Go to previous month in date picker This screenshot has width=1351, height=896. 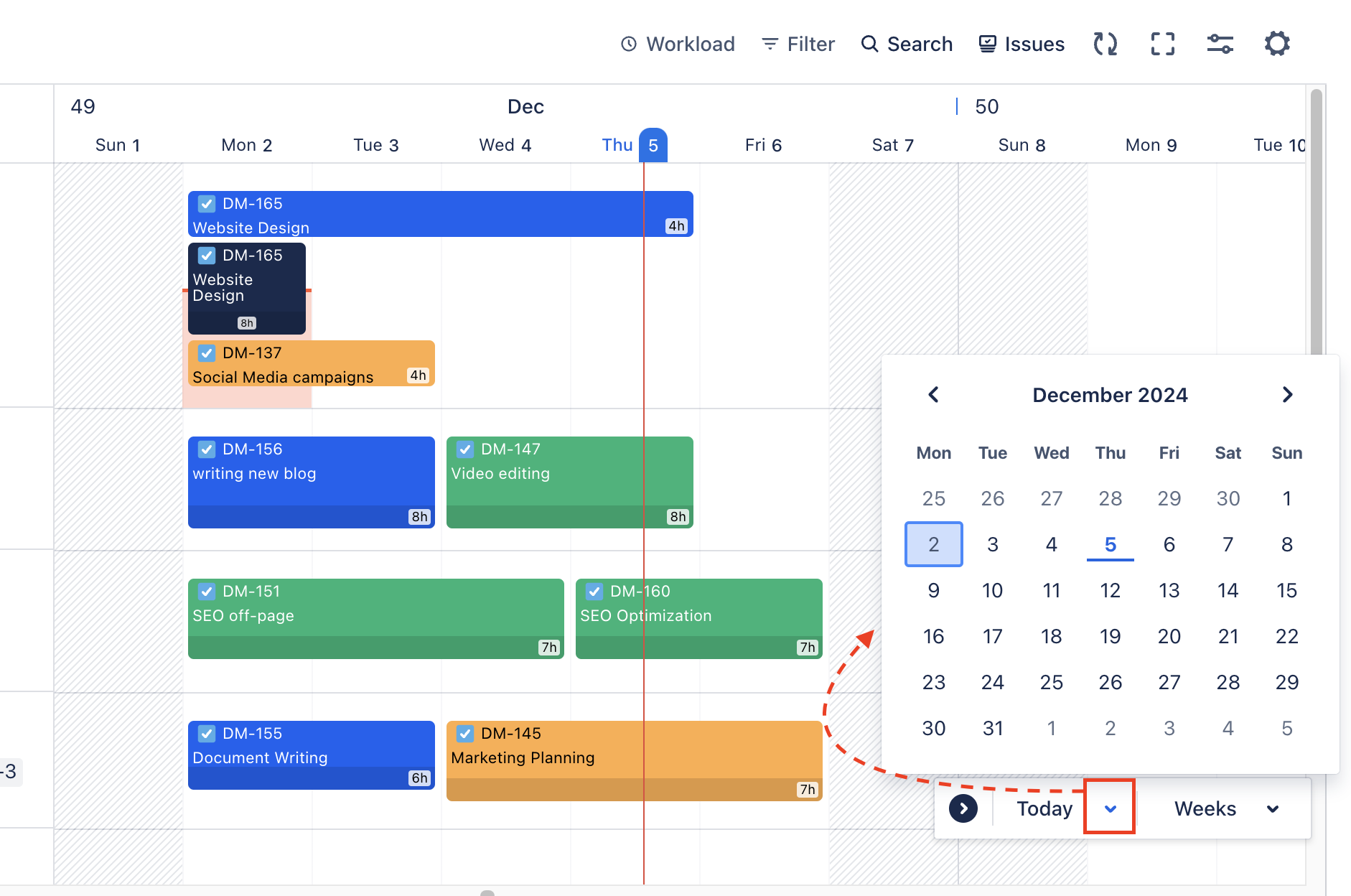933,395
